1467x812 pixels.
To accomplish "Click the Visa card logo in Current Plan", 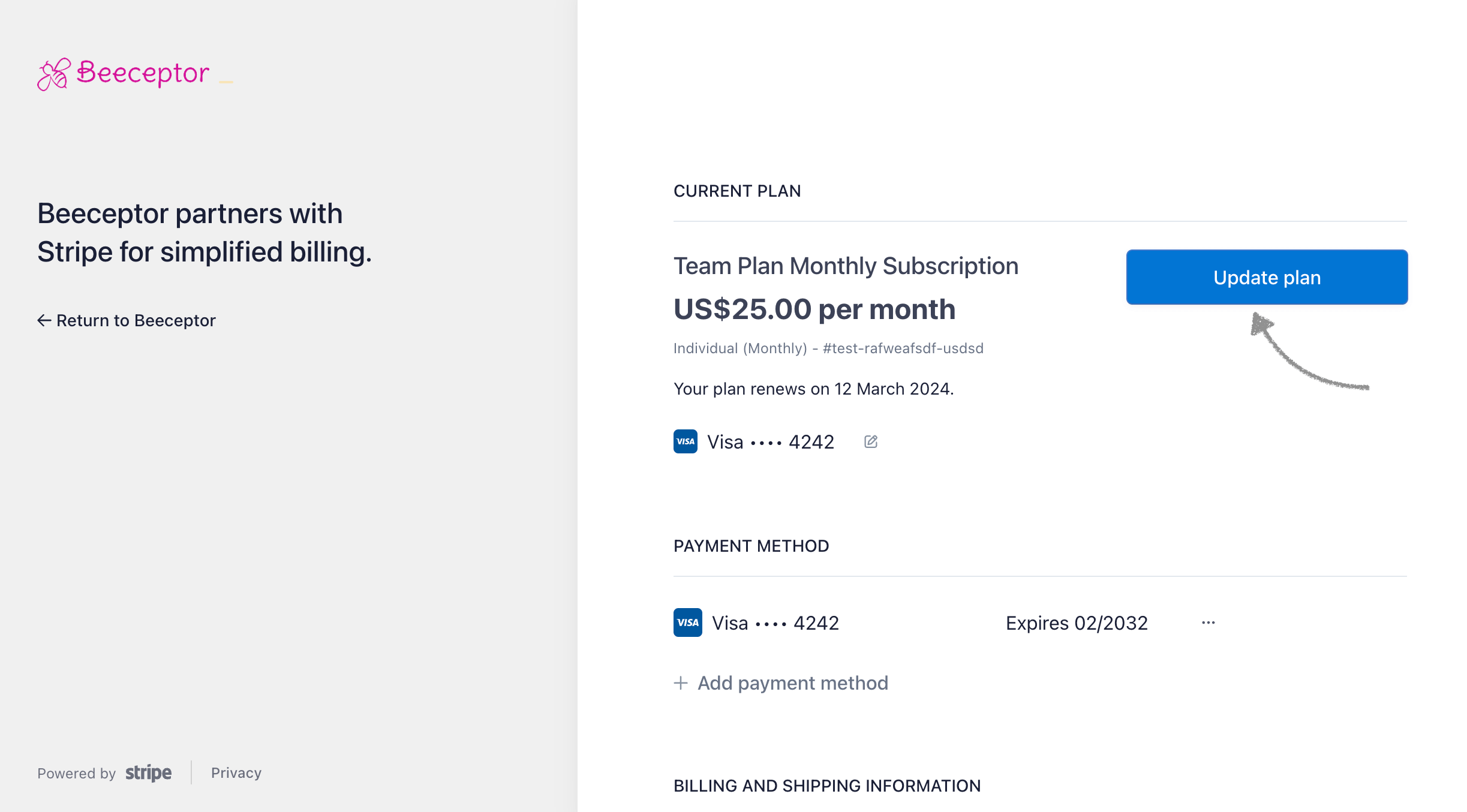I will point(685,442).
